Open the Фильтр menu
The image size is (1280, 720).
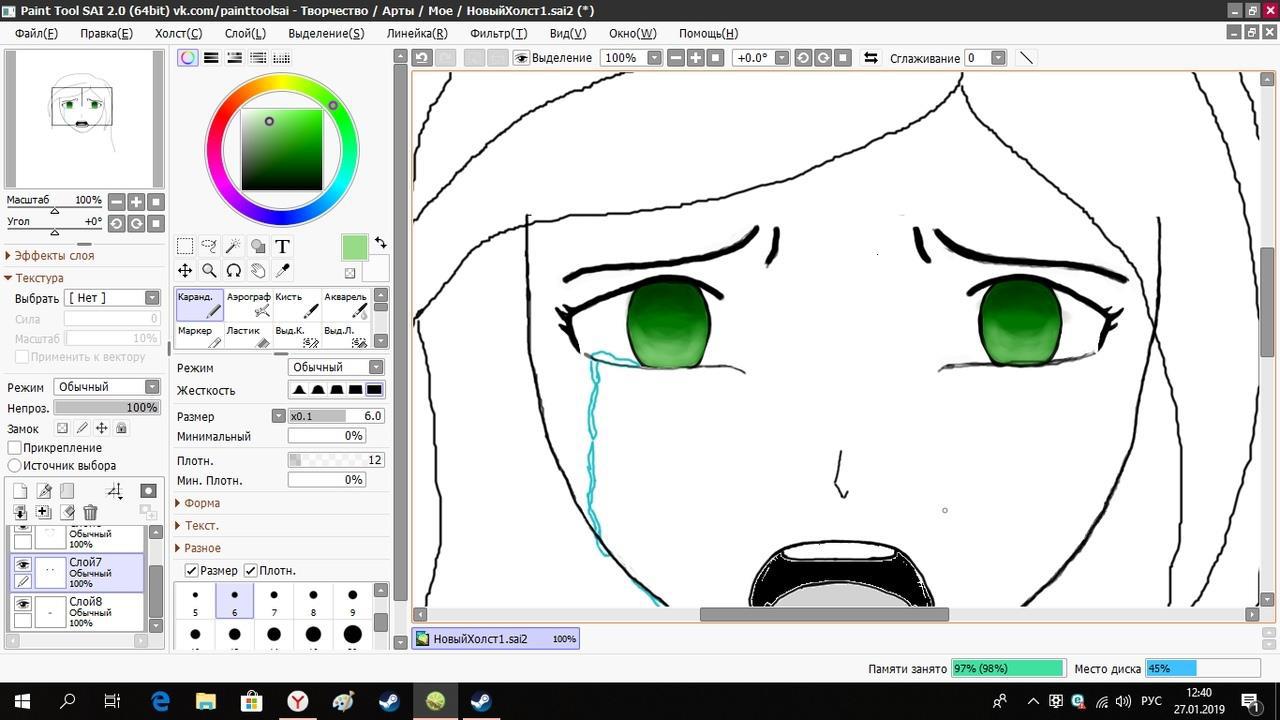[x=498, y=33]
